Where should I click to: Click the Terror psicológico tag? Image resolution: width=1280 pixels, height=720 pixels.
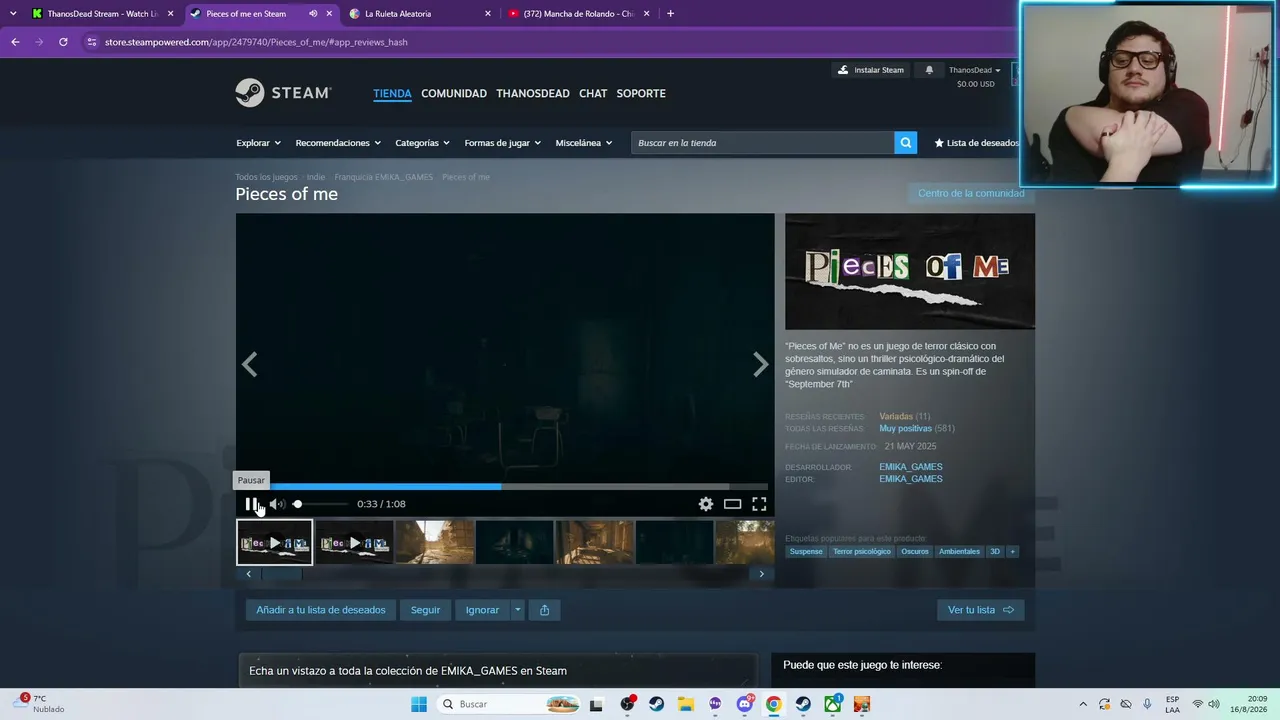click(862, 552)
